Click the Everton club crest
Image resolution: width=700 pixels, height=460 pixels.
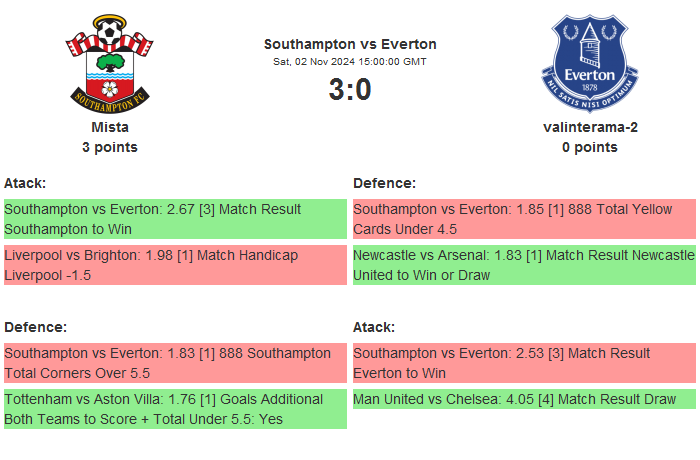589,62
